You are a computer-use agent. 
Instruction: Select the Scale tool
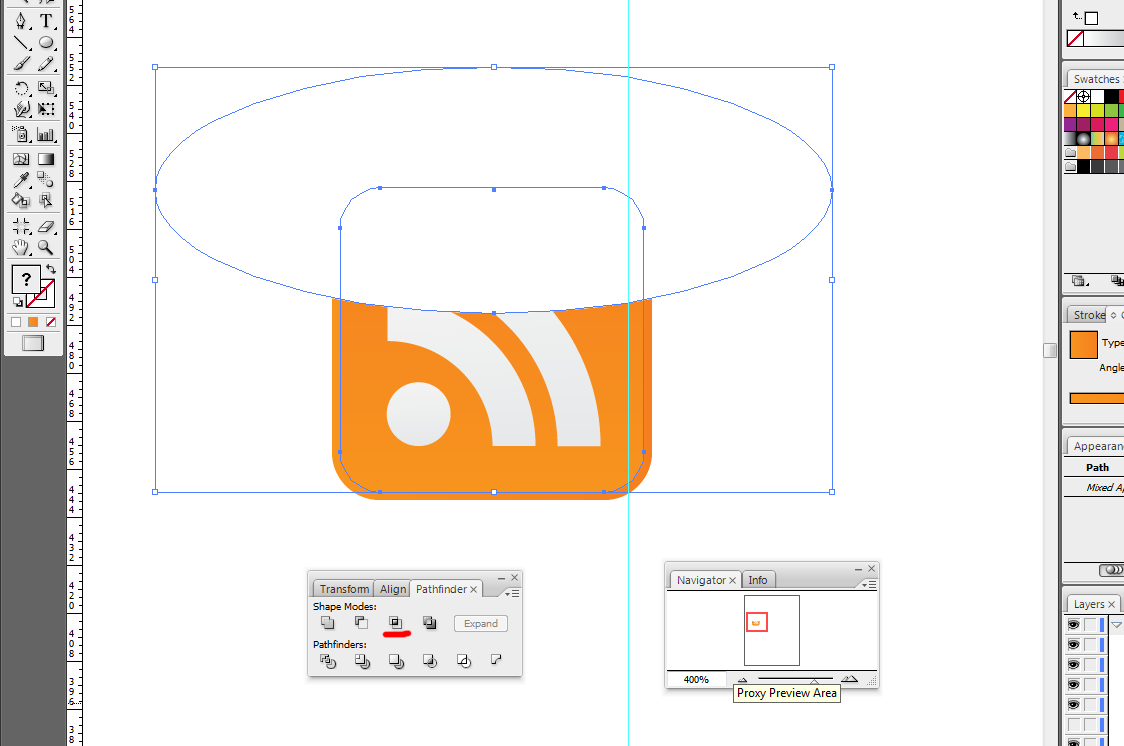click(46, 88)
